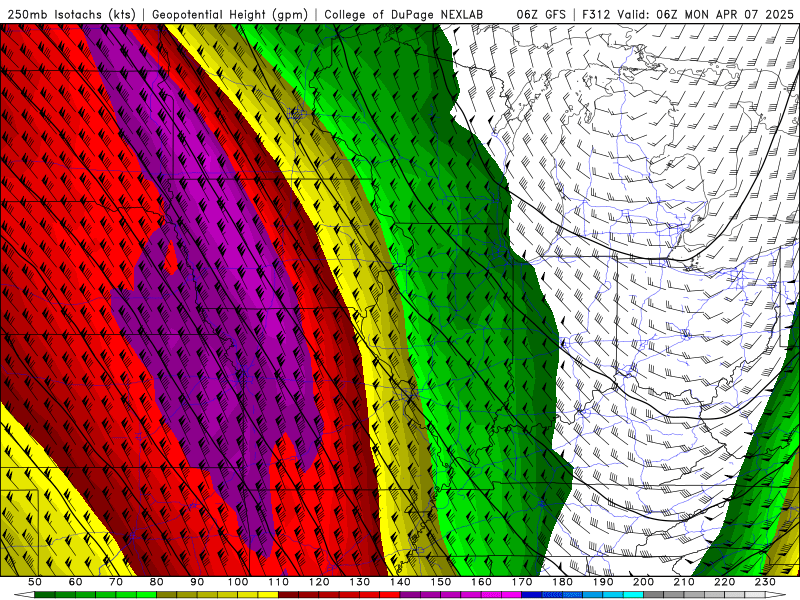
Task: Select the 70 value on the legend
Action: 116,582
